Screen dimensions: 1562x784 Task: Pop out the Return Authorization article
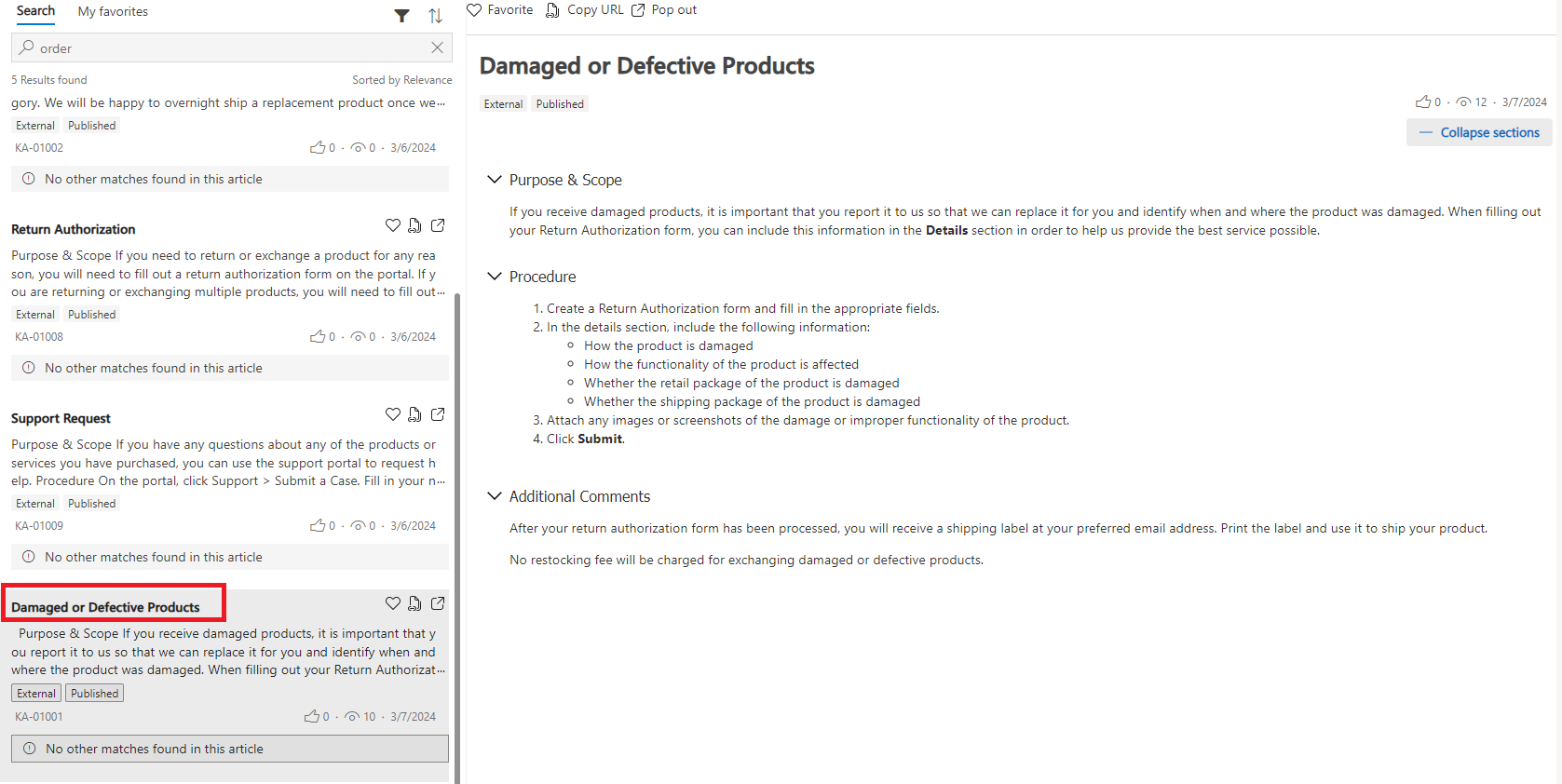pos(438,225)
